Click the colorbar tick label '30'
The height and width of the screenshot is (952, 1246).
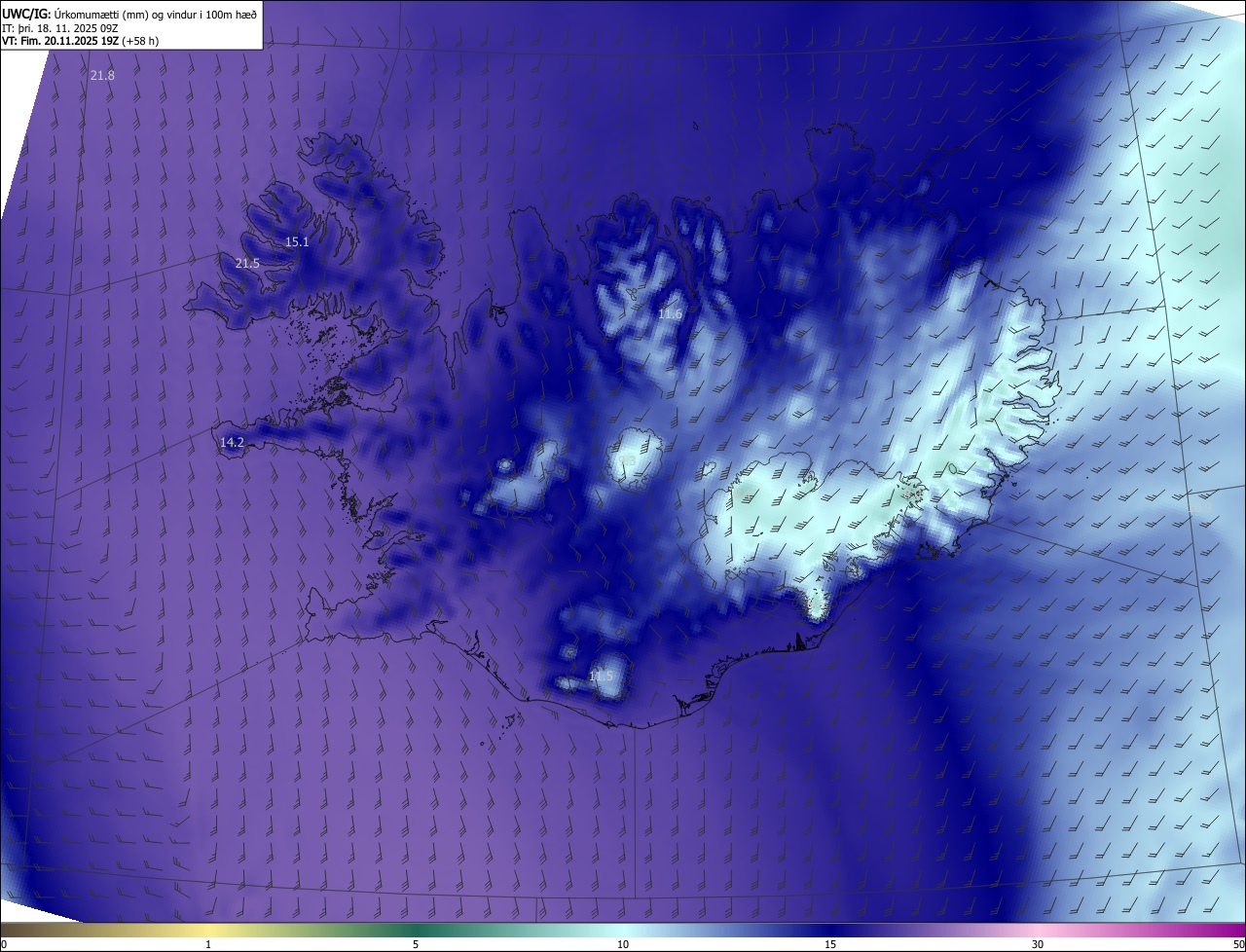click(1038, 944)
